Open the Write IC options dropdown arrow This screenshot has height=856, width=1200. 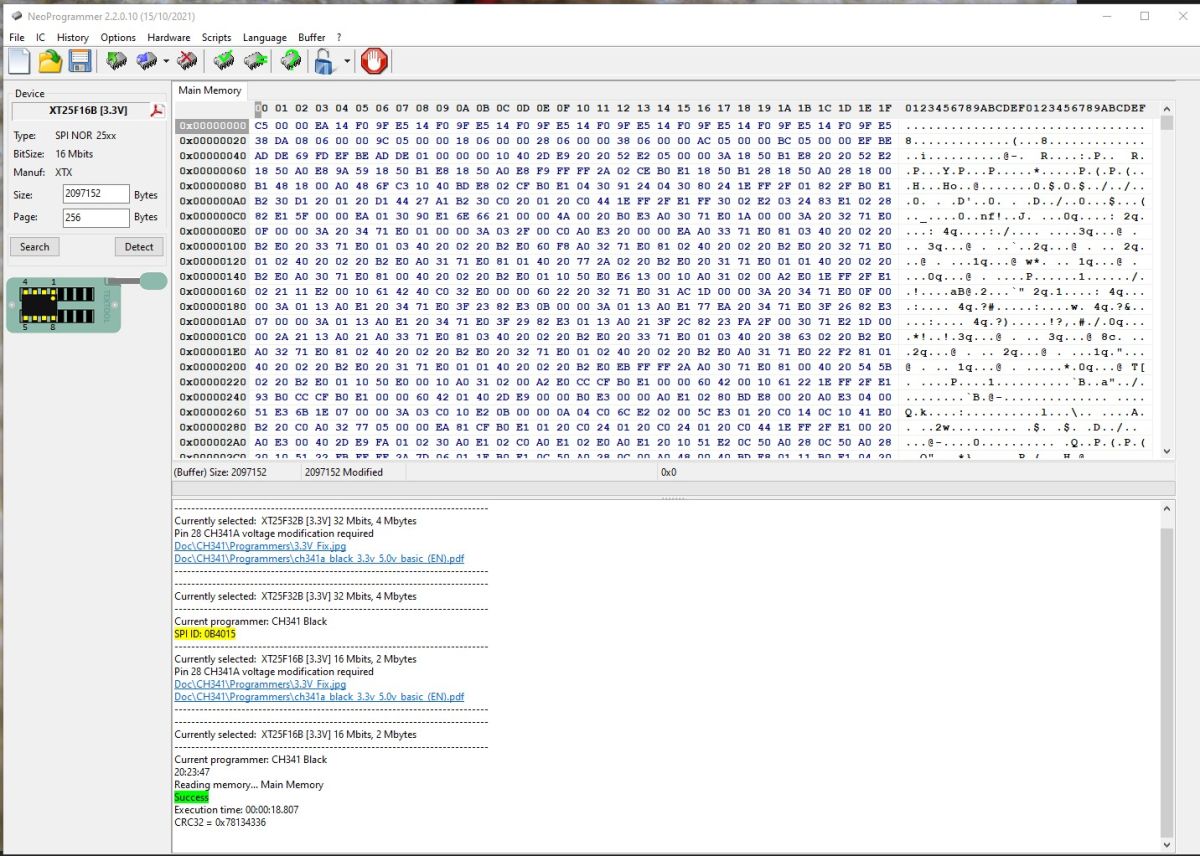tap(166, 62)
